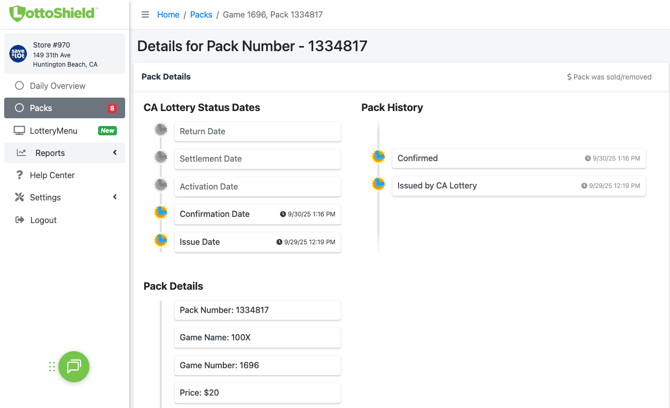Click the Confirmed history timeline marker
Viewport: 670px width, 408px height.
point(379,157)
